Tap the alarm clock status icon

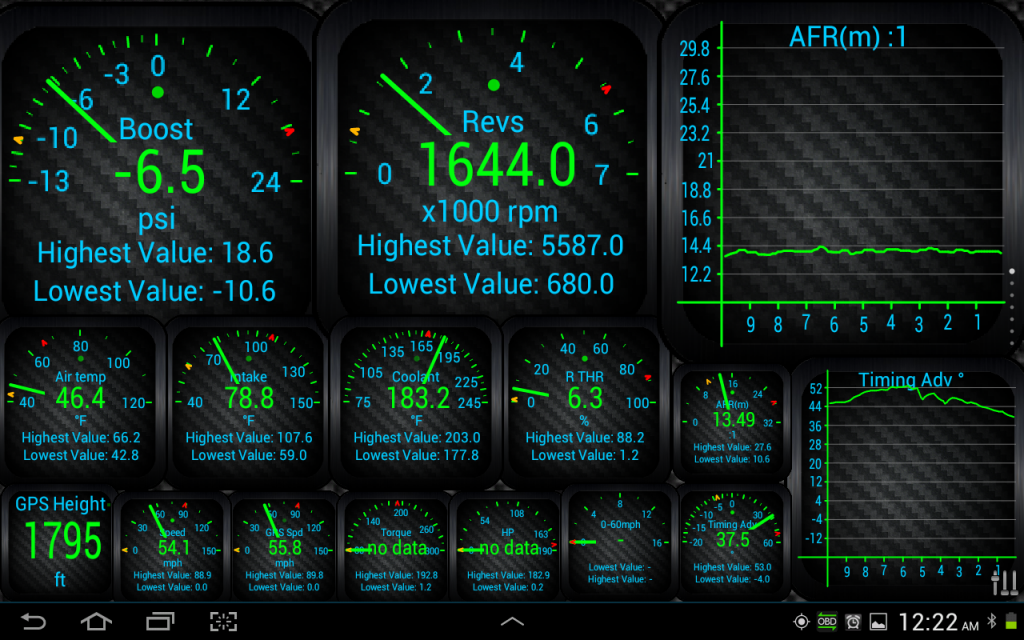(852, 622)
